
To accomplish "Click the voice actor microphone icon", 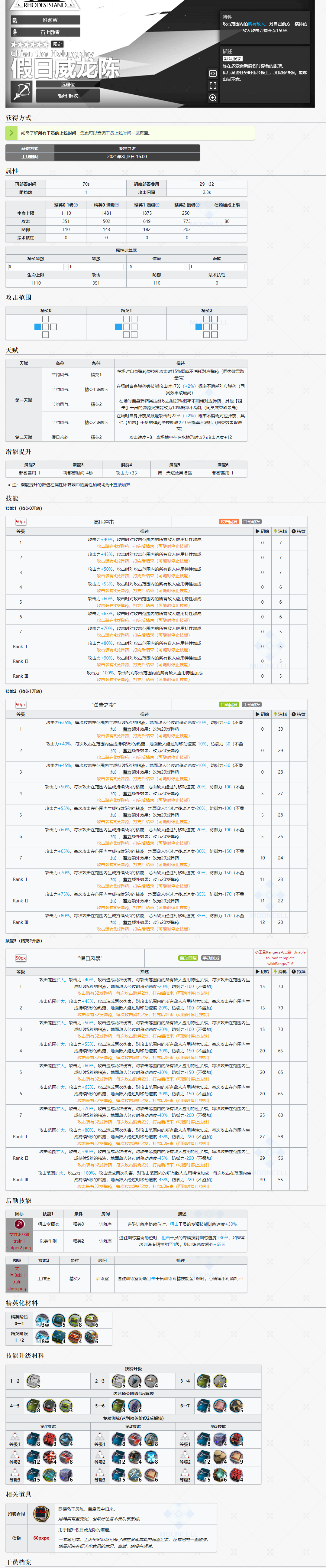I will tap(15, 32).
